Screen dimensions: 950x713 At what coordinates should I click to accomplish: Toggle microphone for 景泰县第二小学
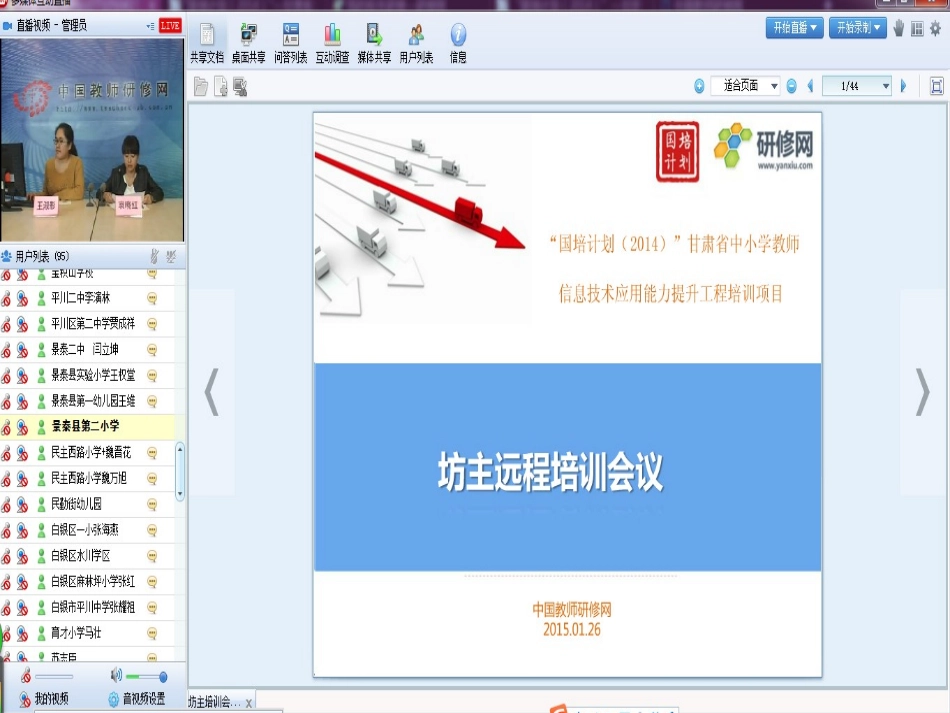[x=7, y=427]
